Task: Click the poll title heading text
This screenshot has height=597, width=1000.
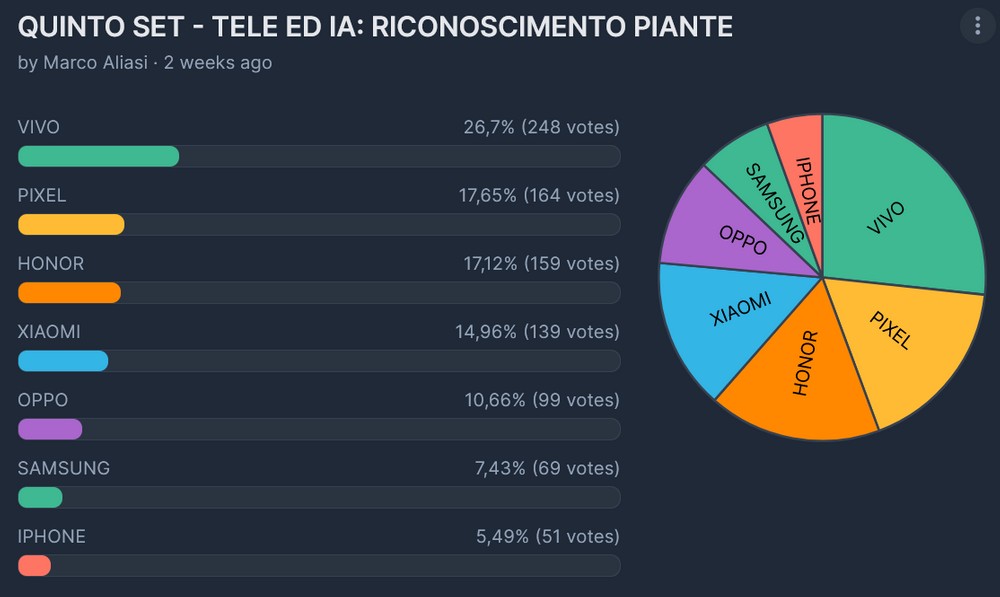Action: pos(375,26)
